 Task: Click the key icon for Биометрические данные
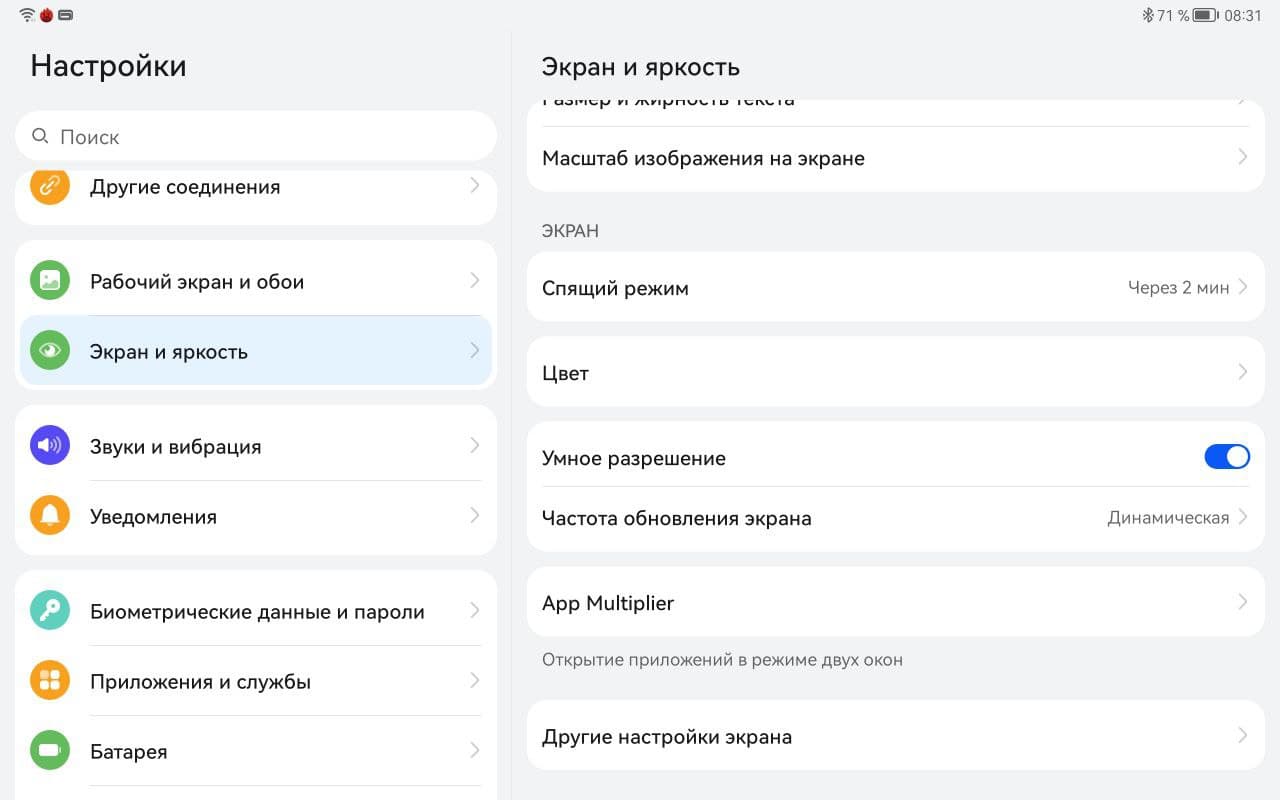coord(50,611)
